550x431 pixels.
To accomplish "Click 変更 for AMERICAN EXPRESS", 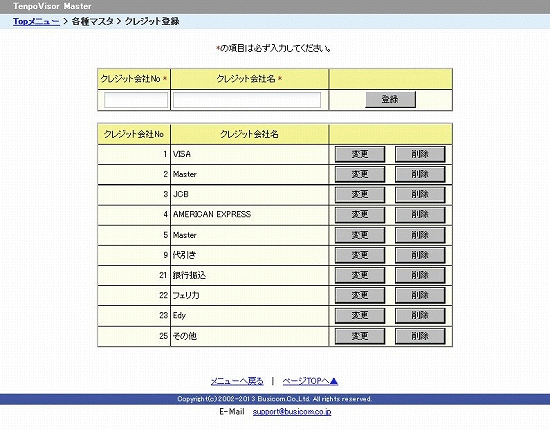I will (360, 215).
